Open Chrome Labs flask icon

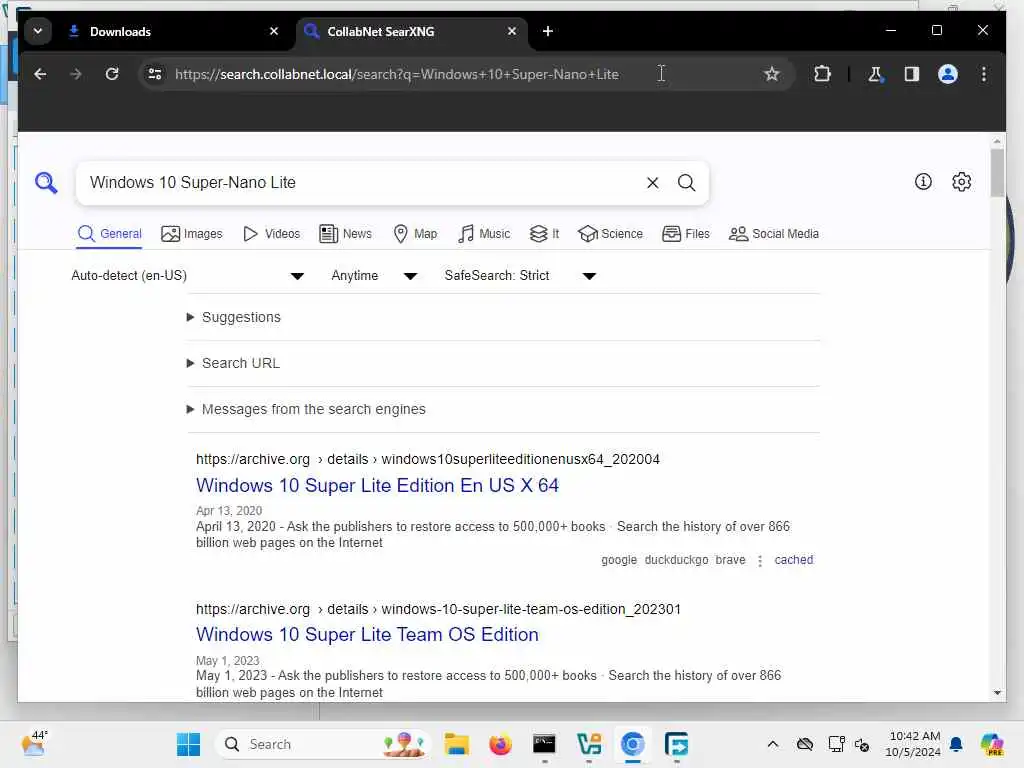click(875, 74)
